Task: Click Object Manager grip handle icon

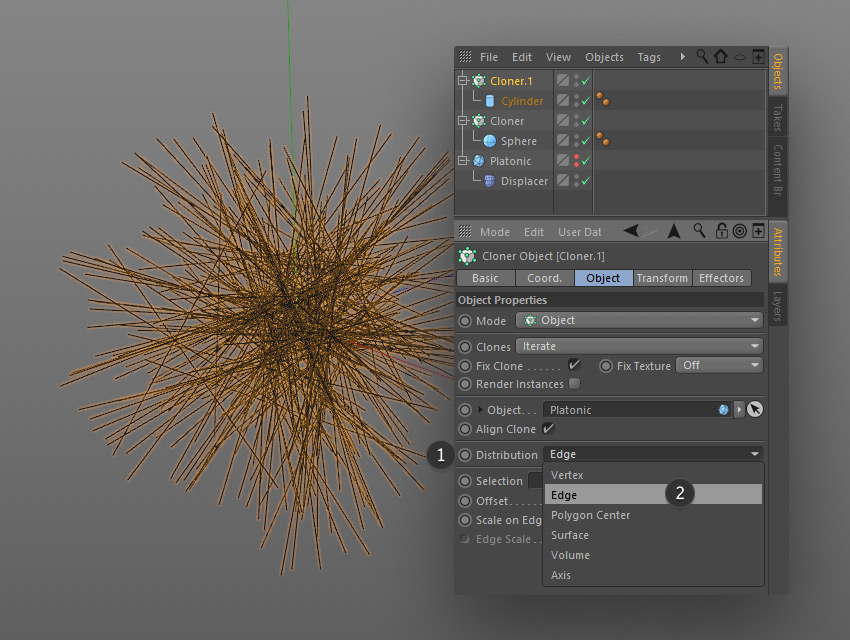Action: click(x=465, y=56)
